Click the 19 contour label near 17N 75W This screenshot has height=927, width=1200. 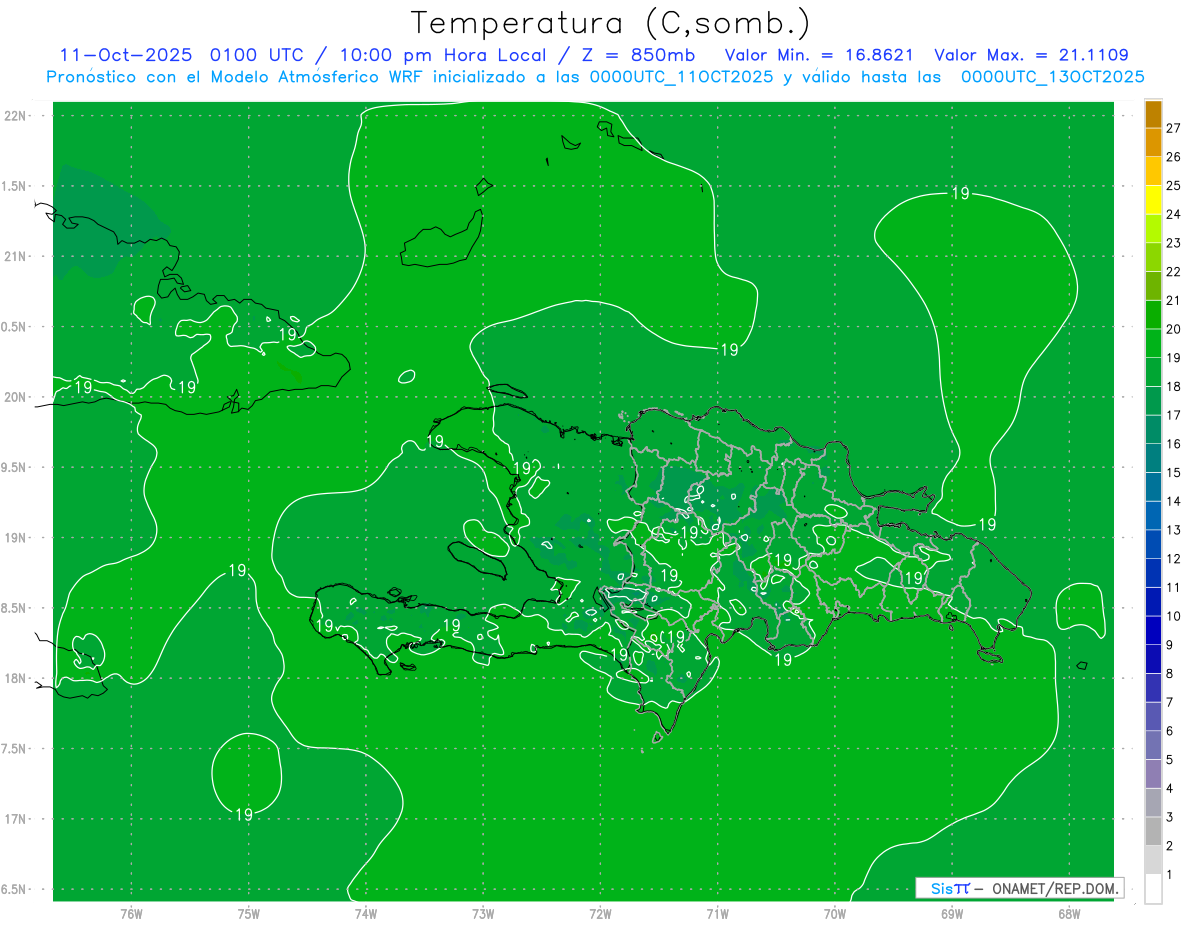click(x=244, y=815)
